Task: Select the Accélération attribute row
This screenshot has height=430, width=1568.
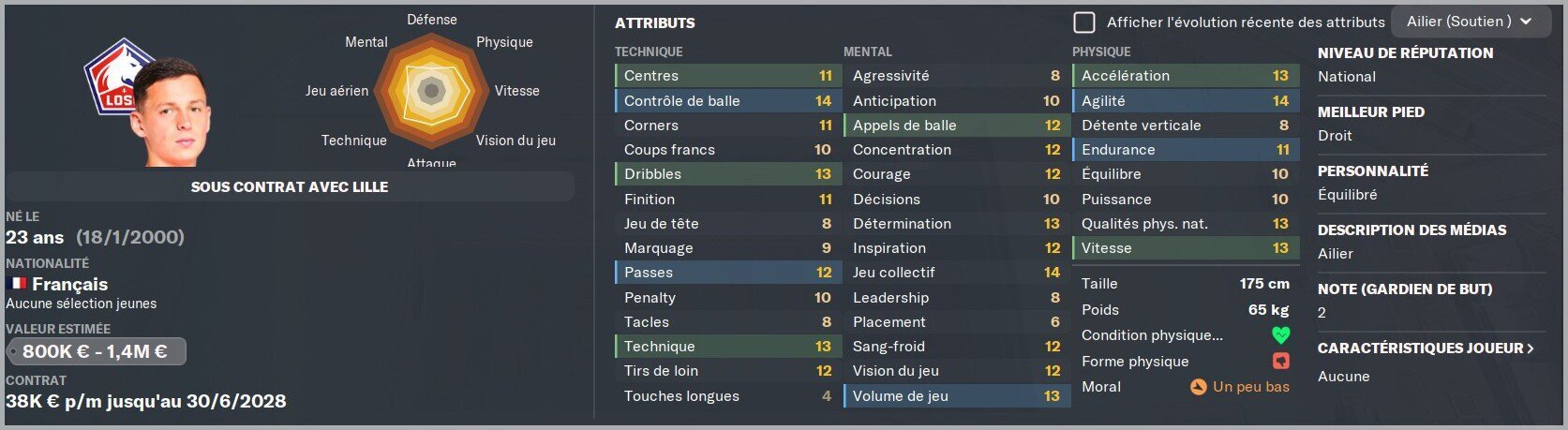Action: (1185, 76)
